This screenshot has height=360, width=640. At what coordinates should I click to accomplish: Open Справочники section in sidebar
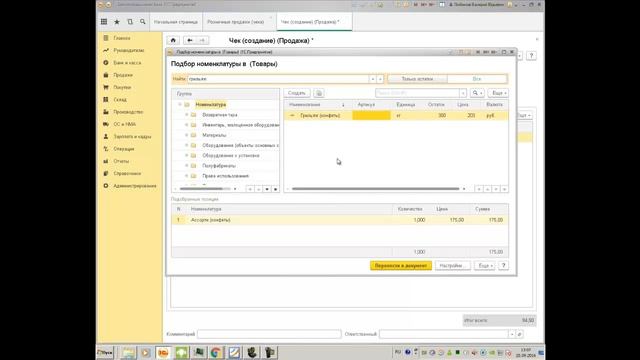coord(127,173)
